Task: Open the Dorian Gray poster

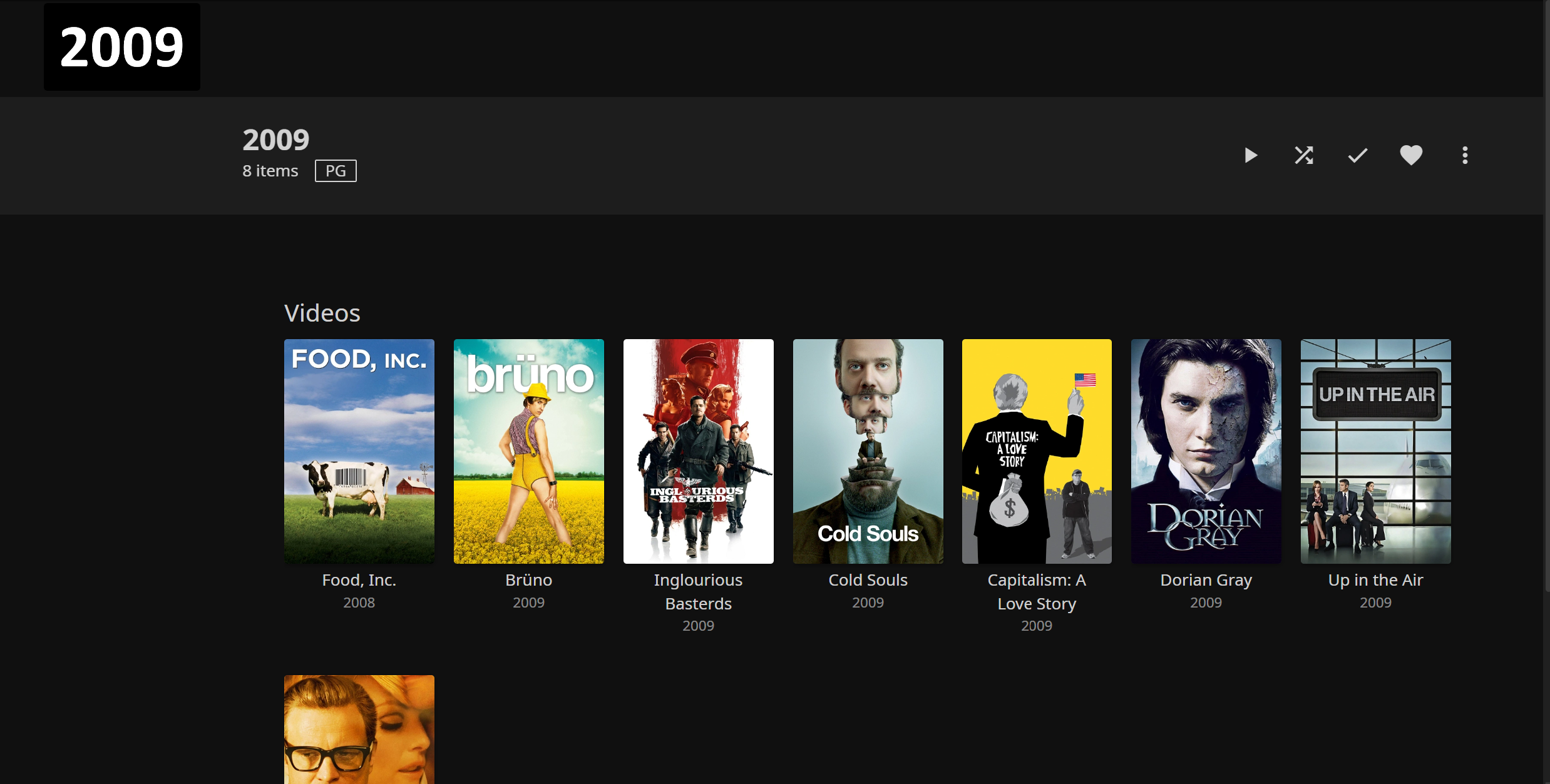Action: (x=1206, y=451)
